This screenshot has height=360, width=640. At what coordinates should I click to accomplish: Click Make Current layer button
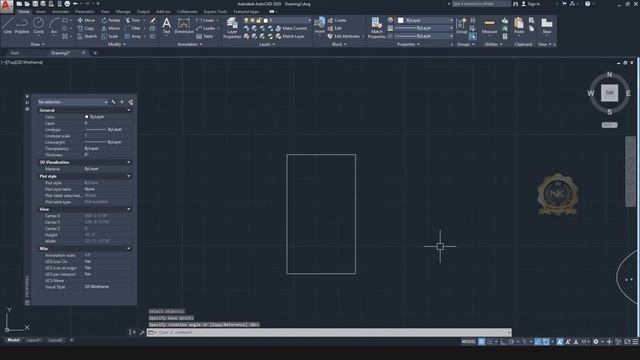[291, 28]
